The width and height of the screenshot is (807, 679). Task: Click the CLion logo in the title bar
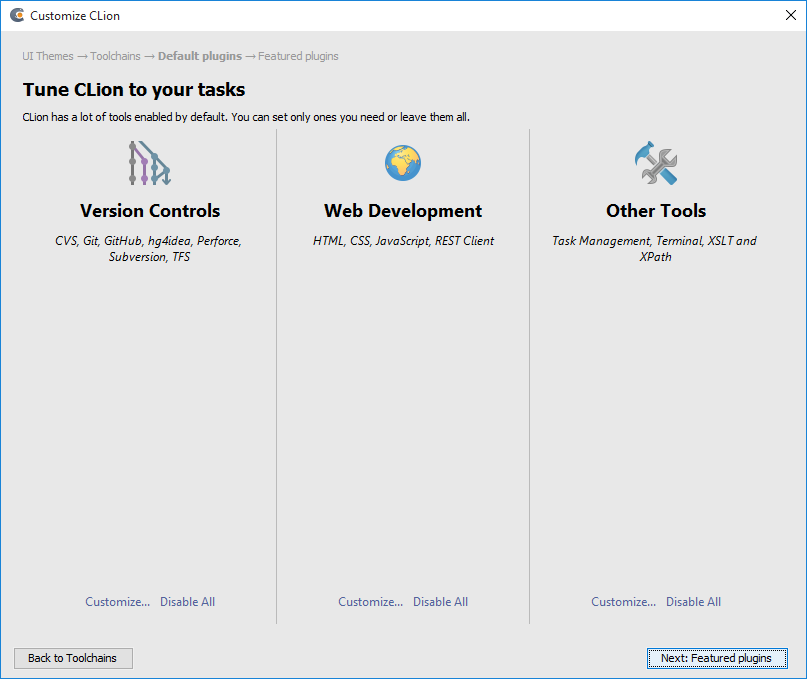tap(17, 16)
